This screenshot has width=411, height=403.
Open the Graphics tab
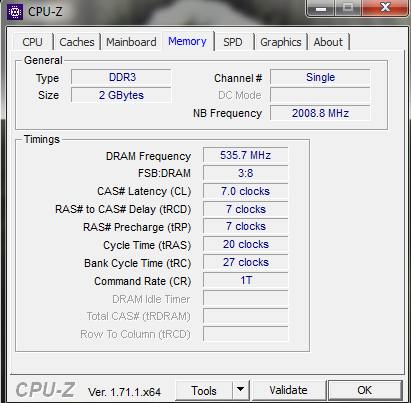[281, 42]
